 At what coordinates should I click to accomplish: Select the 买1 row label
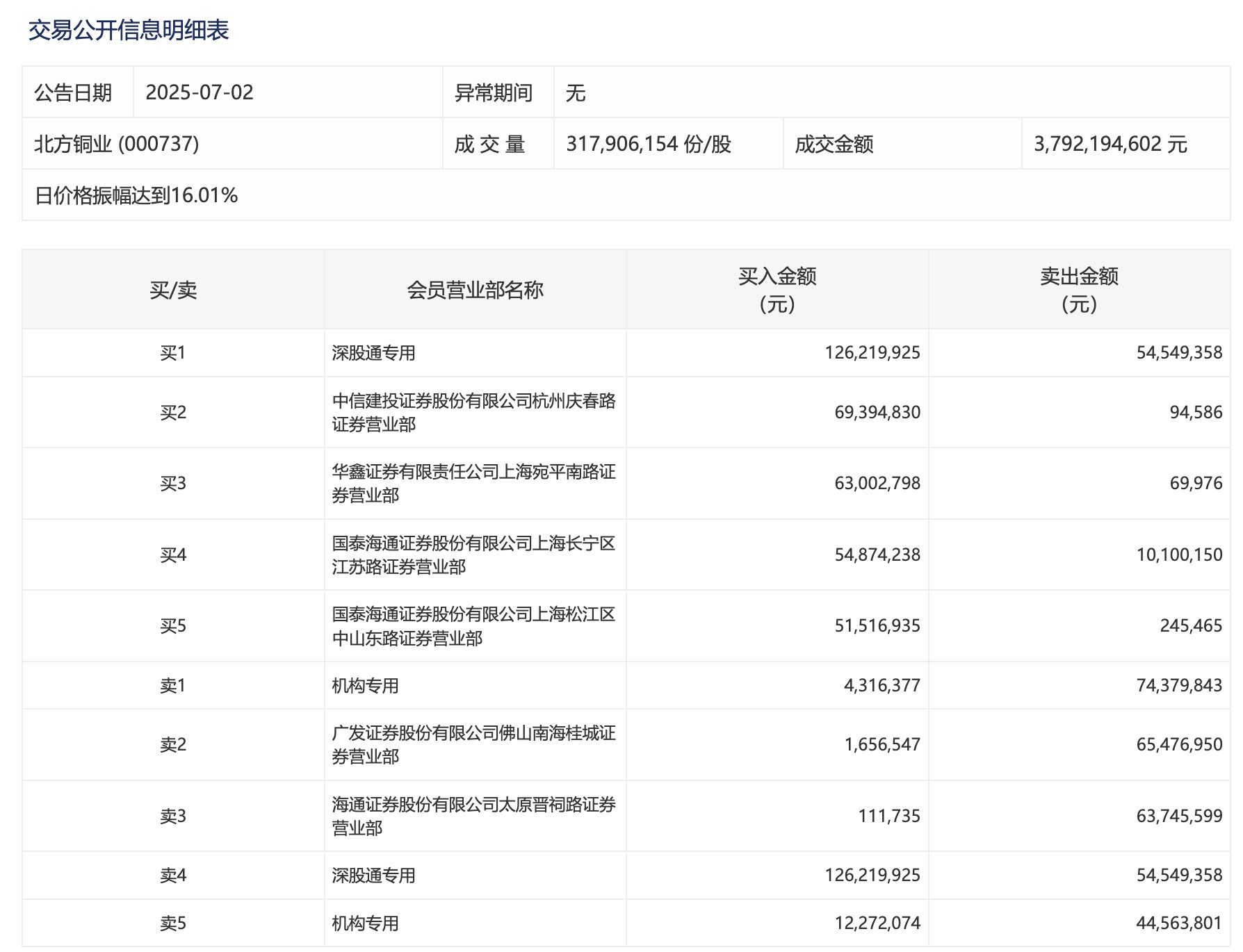[x=173, y=353]
